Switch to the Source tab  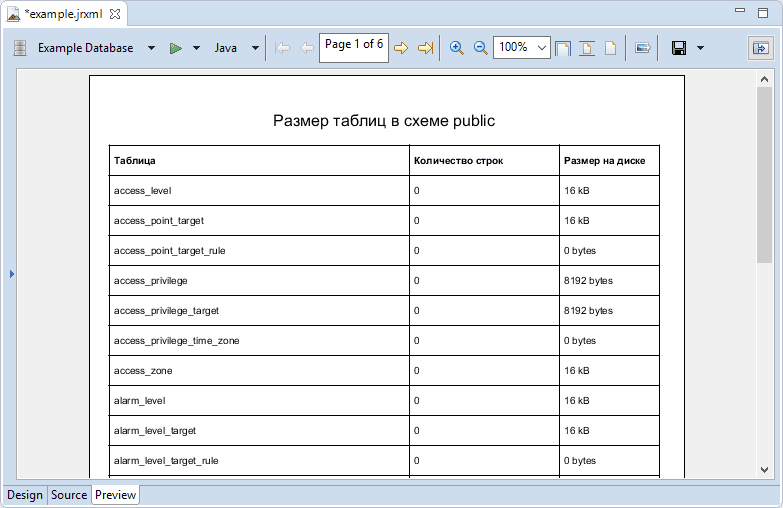click(x=69, y=495)
